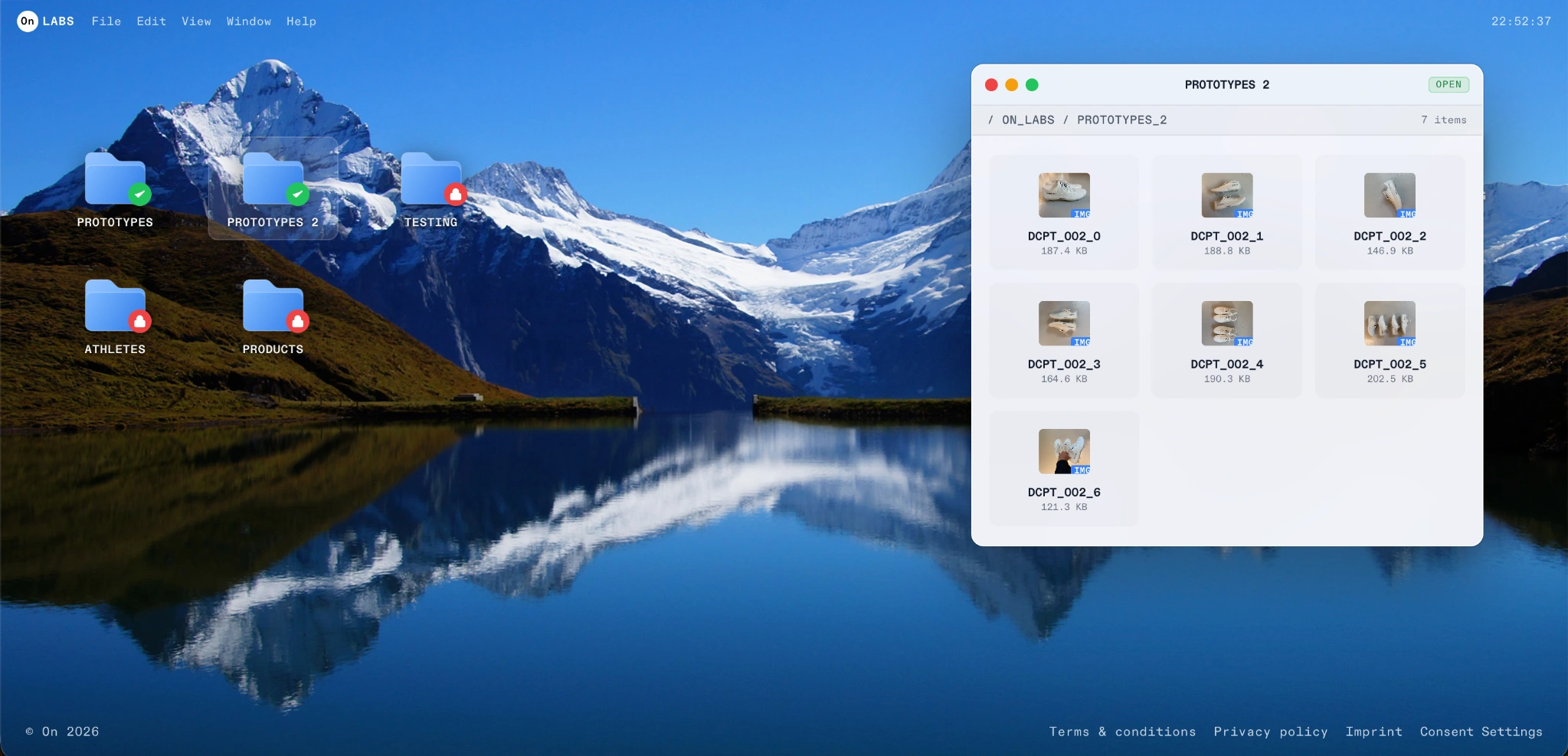Open the DCPT_002_6 image file
Screen dimensions: 1568x756
(1064, 468)
